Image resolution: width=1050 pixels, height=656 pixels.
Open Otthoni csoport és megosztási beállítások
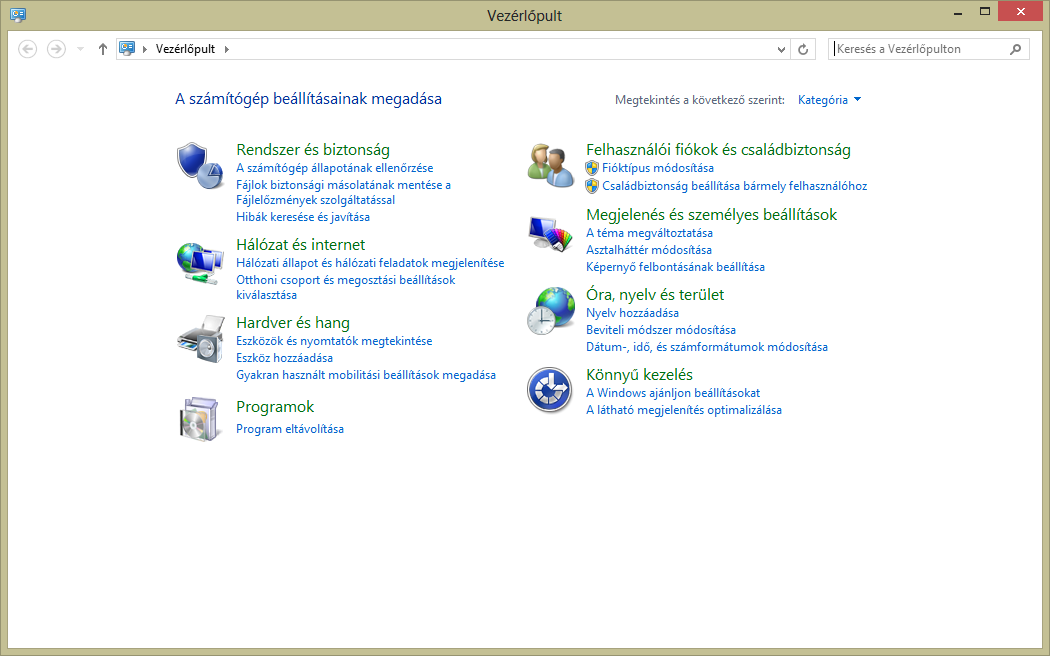(x=346, y=287)
